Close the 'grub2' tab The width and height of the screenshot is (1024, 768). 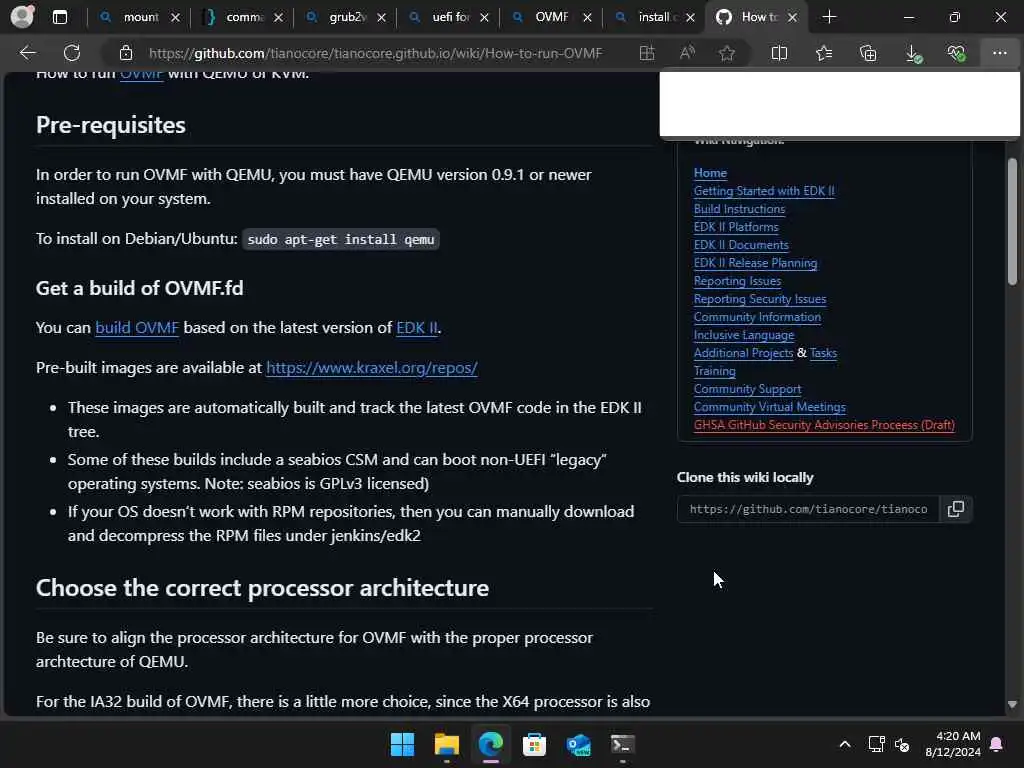[381, 18]
